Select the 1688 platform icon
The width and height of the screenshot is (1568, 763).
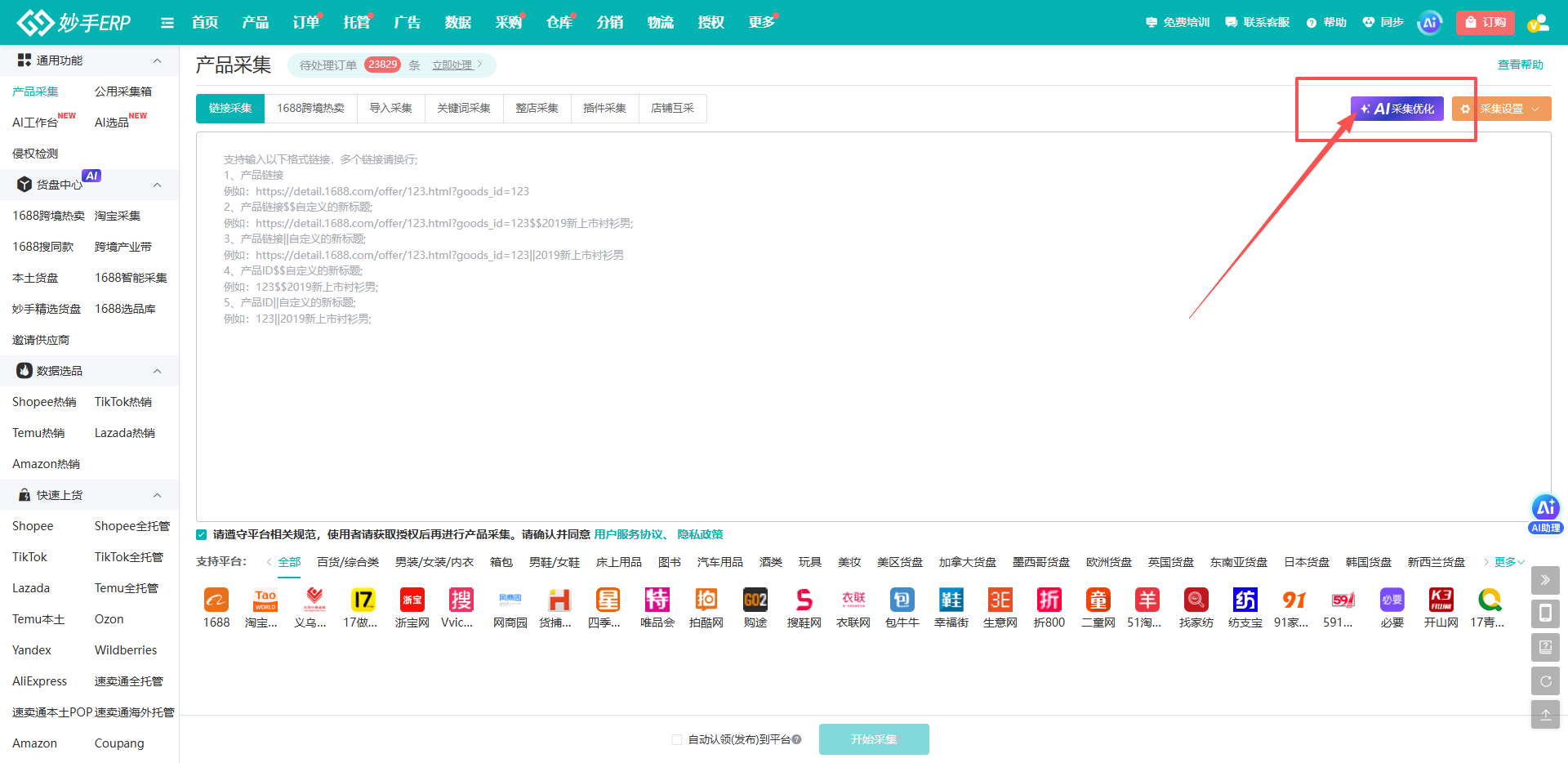coord(216,600)
